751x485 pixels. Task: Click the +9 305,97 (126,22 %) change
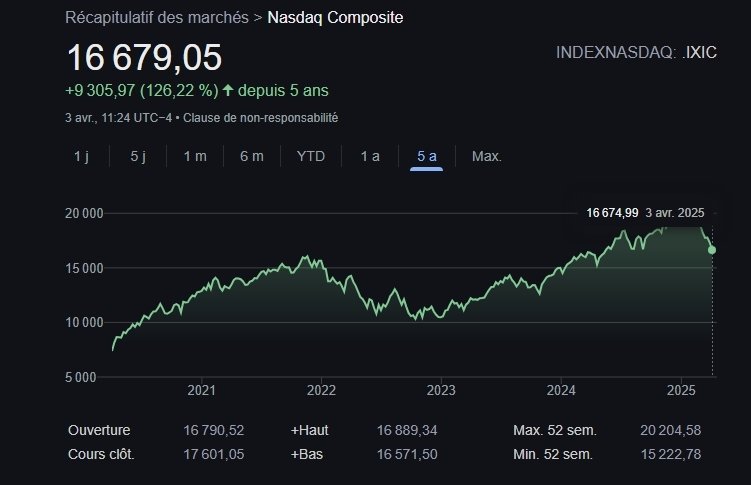point(142,90)
